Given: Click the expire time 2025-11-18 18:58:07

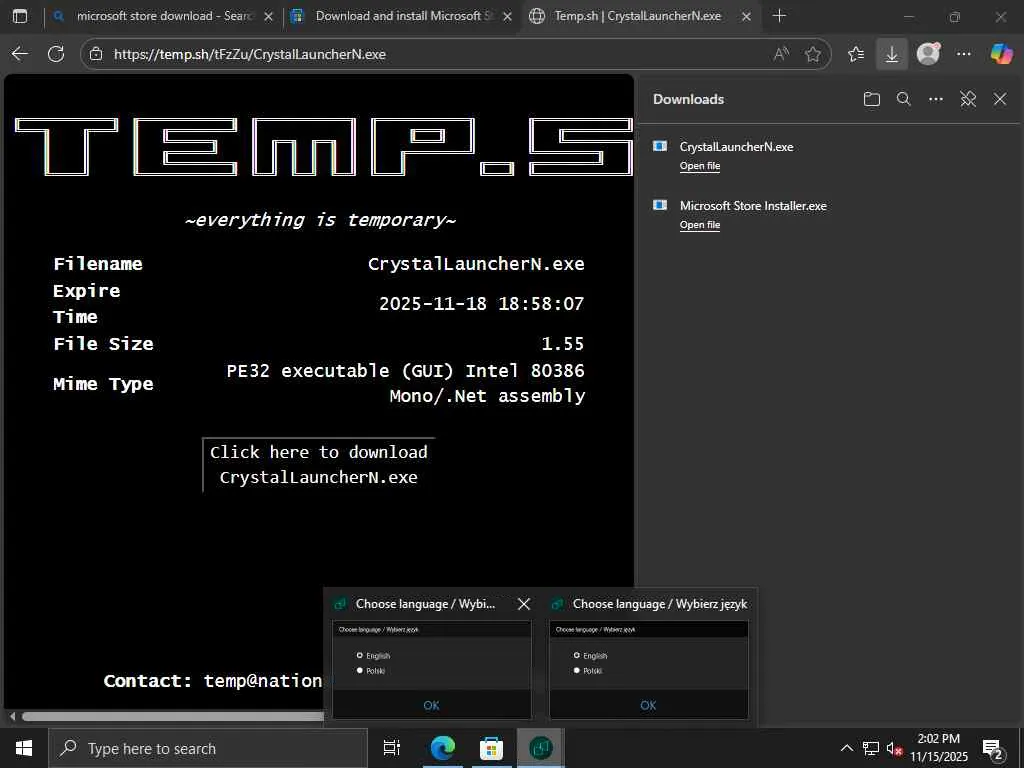Looking at the screenshot, I should click(x=482, y=304).
